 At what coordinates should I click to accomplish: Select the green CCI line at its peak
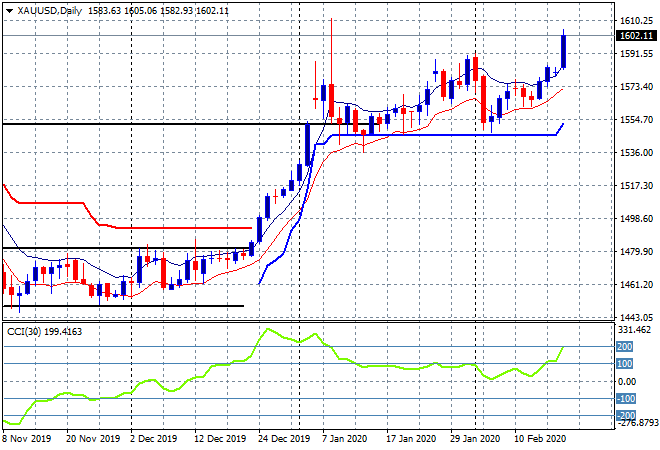(x=268, y=330)
